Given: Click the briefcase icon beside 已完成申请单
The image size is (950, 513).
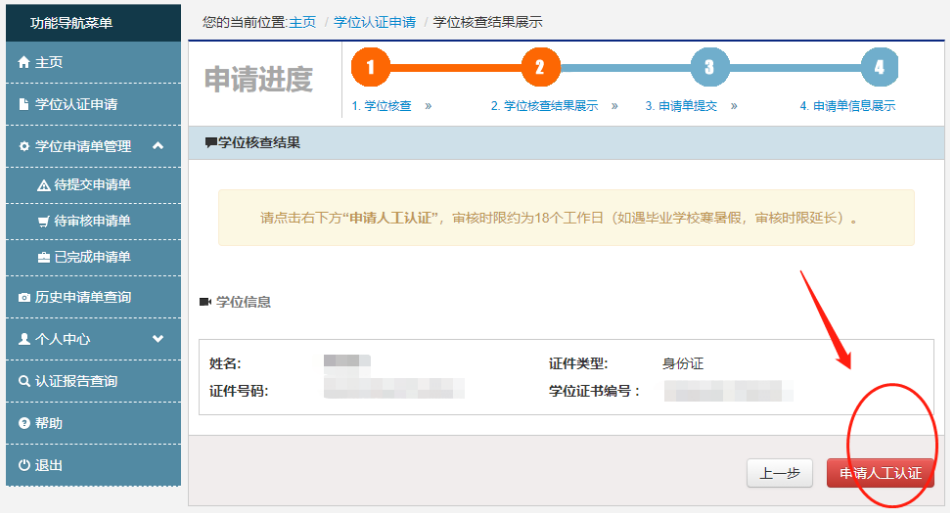Looking at the screenshot, I should [43, 257].
